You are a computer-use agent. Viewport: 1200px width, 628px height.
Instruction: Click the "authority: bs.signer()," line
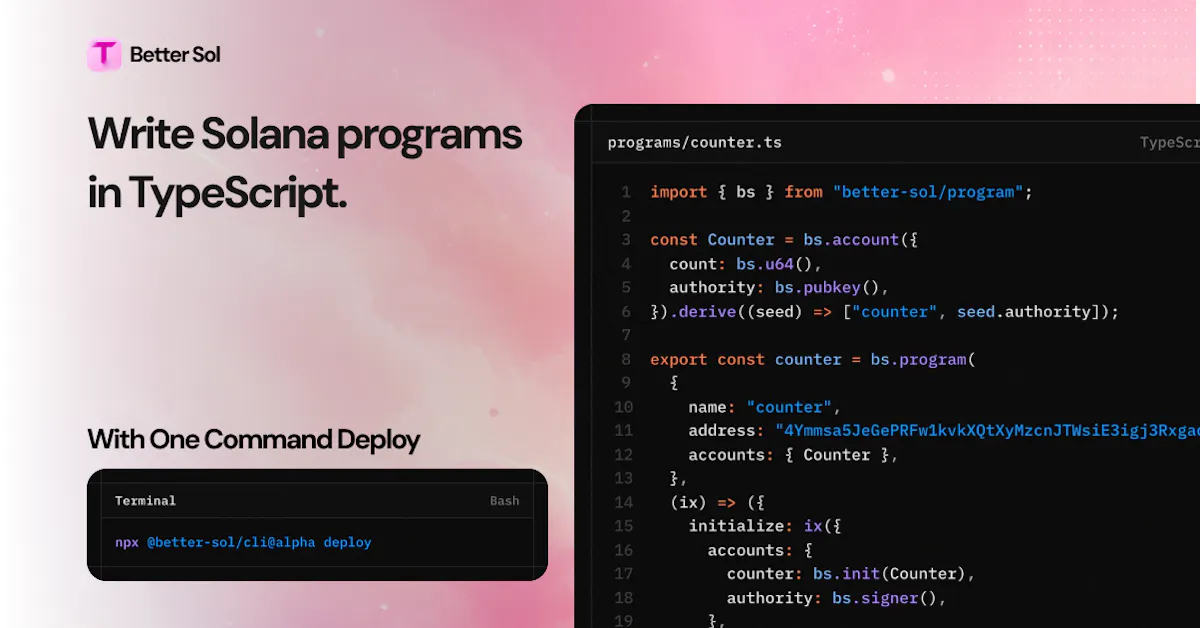click(x=836, y=599)
